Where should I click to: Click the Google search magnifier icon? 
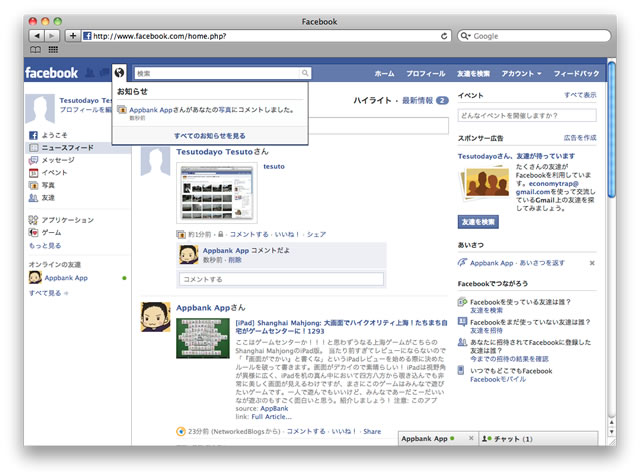pos(464,36)
